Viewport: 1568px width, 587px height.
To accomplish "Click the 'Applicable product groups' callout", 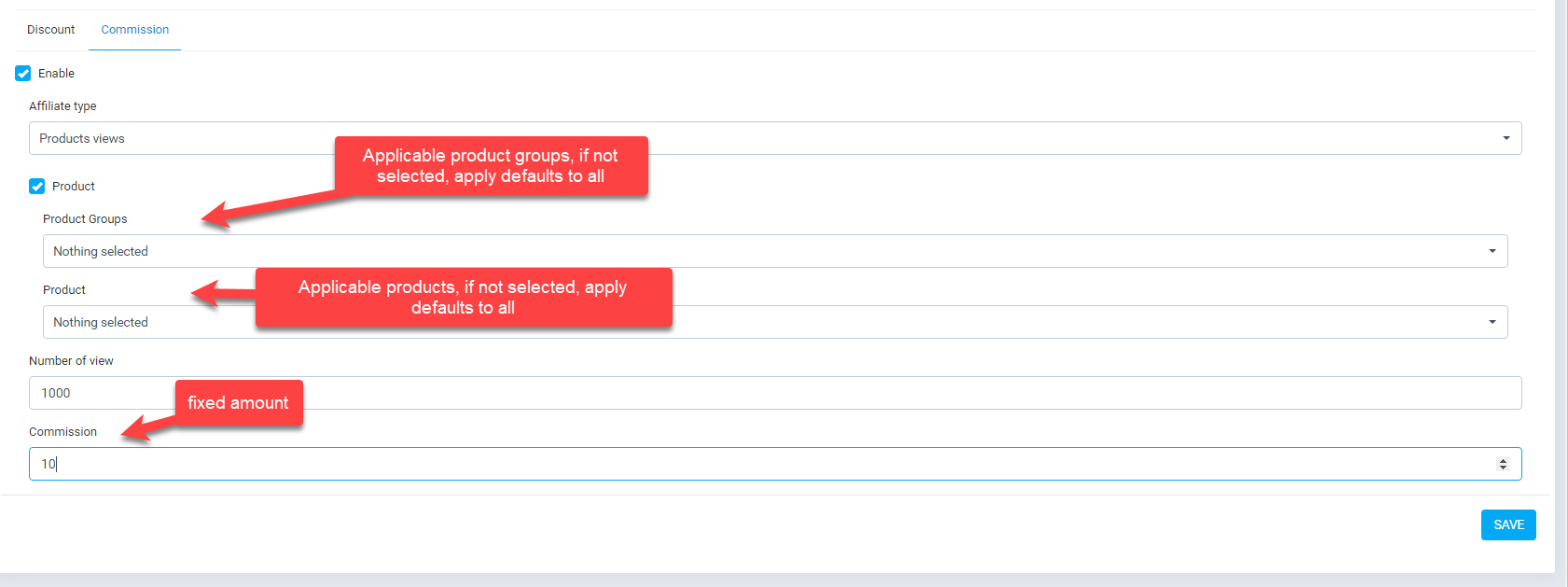I will pos(491,166).
